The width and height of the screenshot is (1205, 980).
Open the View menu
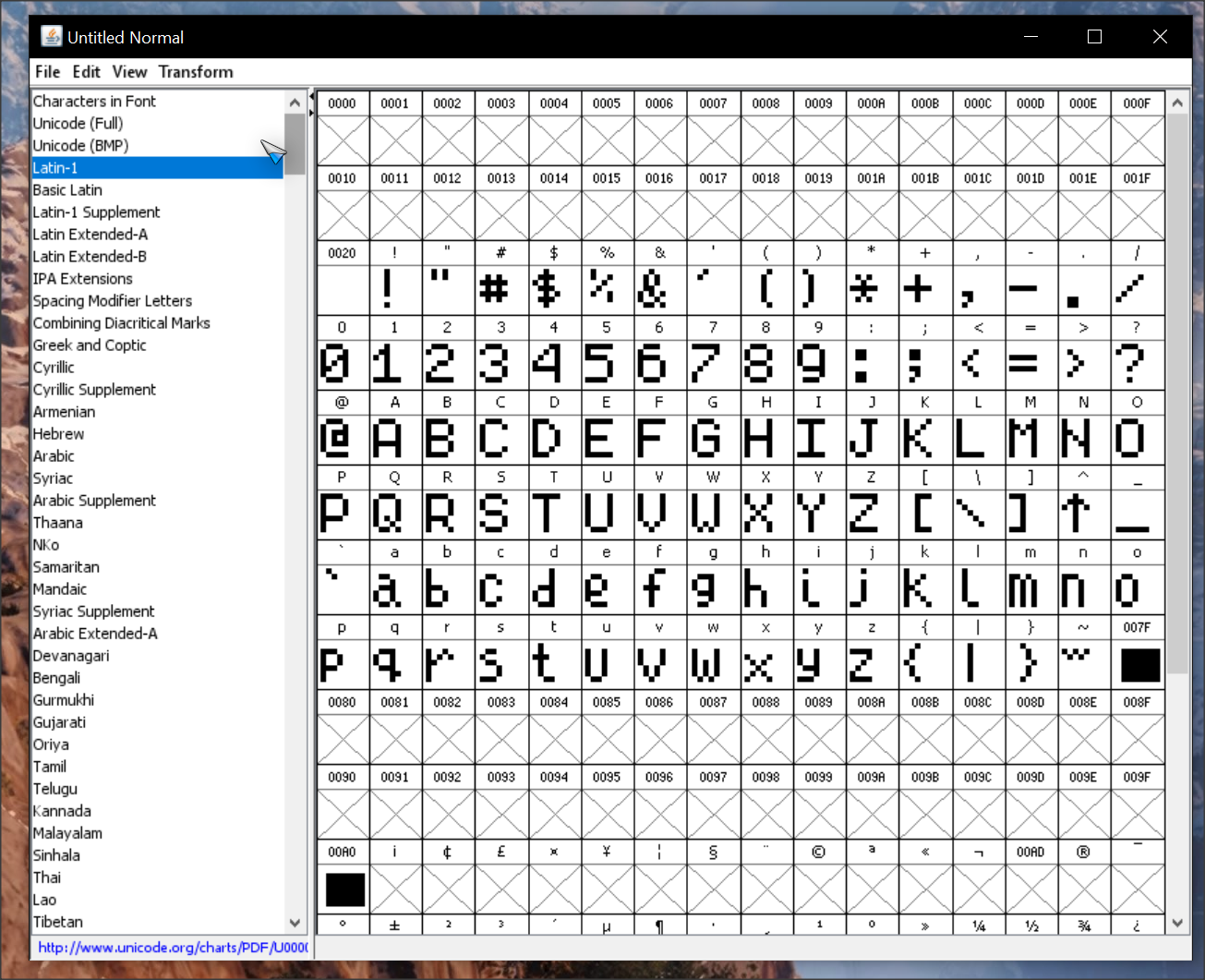coord(129,72)
